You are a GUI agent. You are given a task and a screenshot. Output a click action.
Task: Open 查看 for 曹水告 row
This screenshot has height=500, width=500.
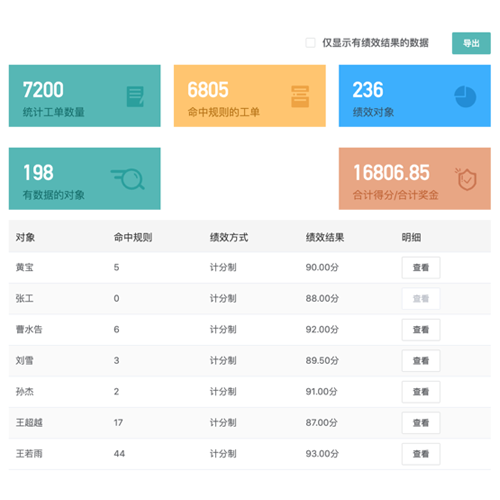pyautogui.click(x=421, y=330)
